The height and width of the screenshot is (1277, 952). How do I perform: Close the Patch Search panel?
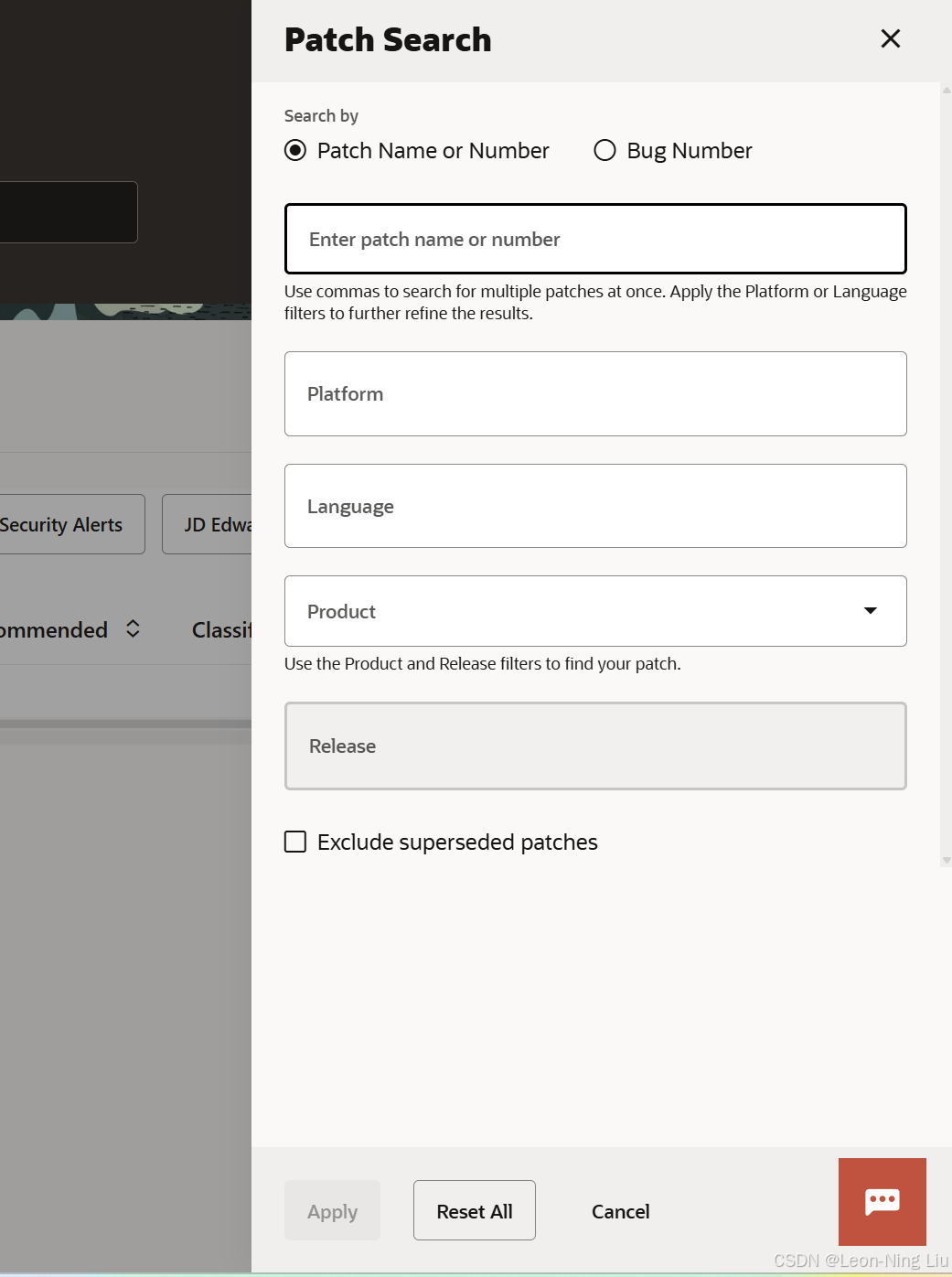[x=890, y=38]
